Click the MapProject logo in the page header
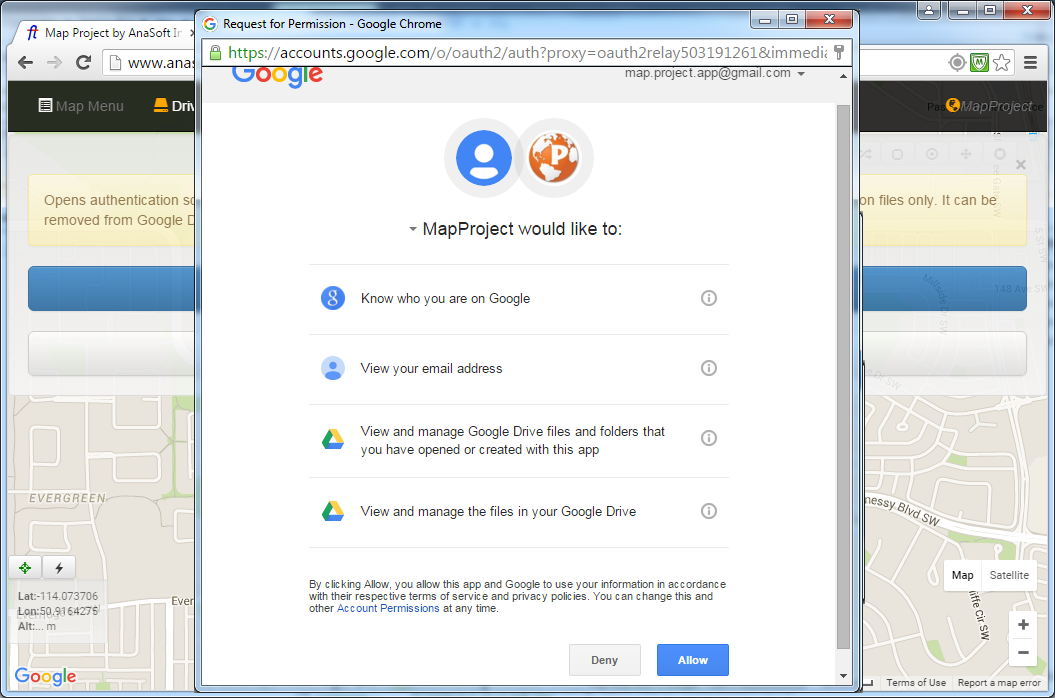 pyautogui.click(x=988, y=106)
